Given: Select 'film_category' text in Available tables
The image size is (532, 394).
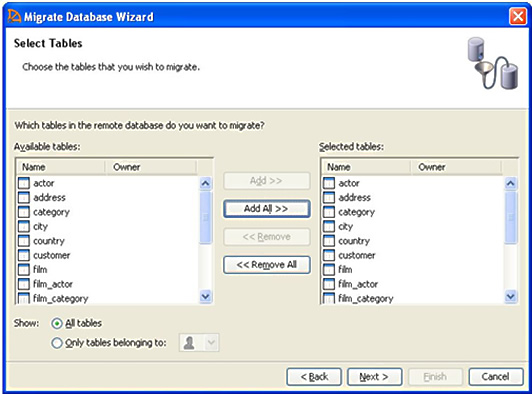Looking at the screenshot, I should [x=61, y=299].
